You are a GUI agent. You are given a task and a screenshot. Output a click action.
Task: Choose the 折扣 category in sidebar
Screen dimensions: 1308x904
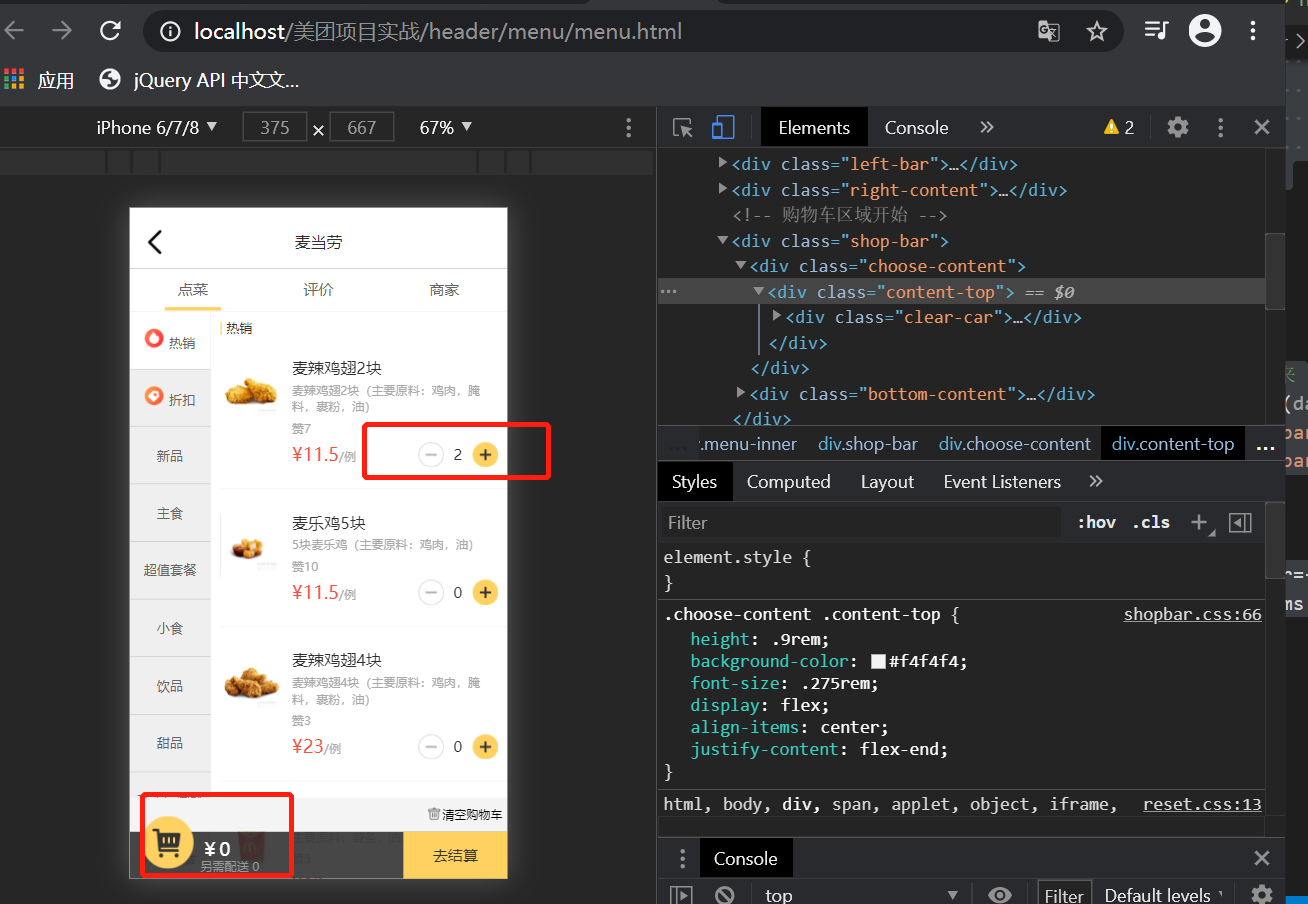pyautogui.click(x=170, y=398)
